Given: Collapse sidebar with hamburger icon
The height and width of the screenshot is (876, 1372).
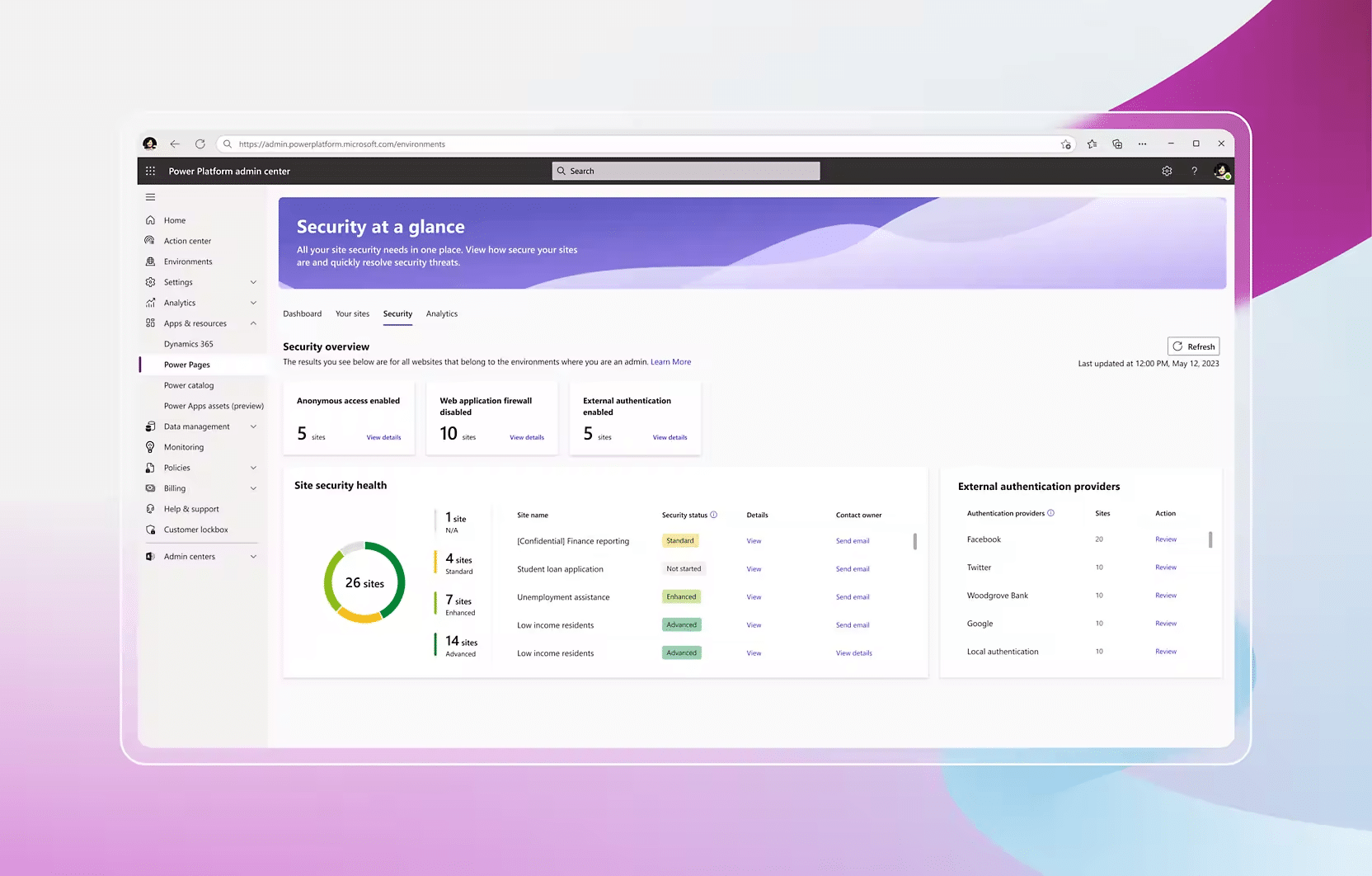Looking at the screenshot, I should 150,197.
